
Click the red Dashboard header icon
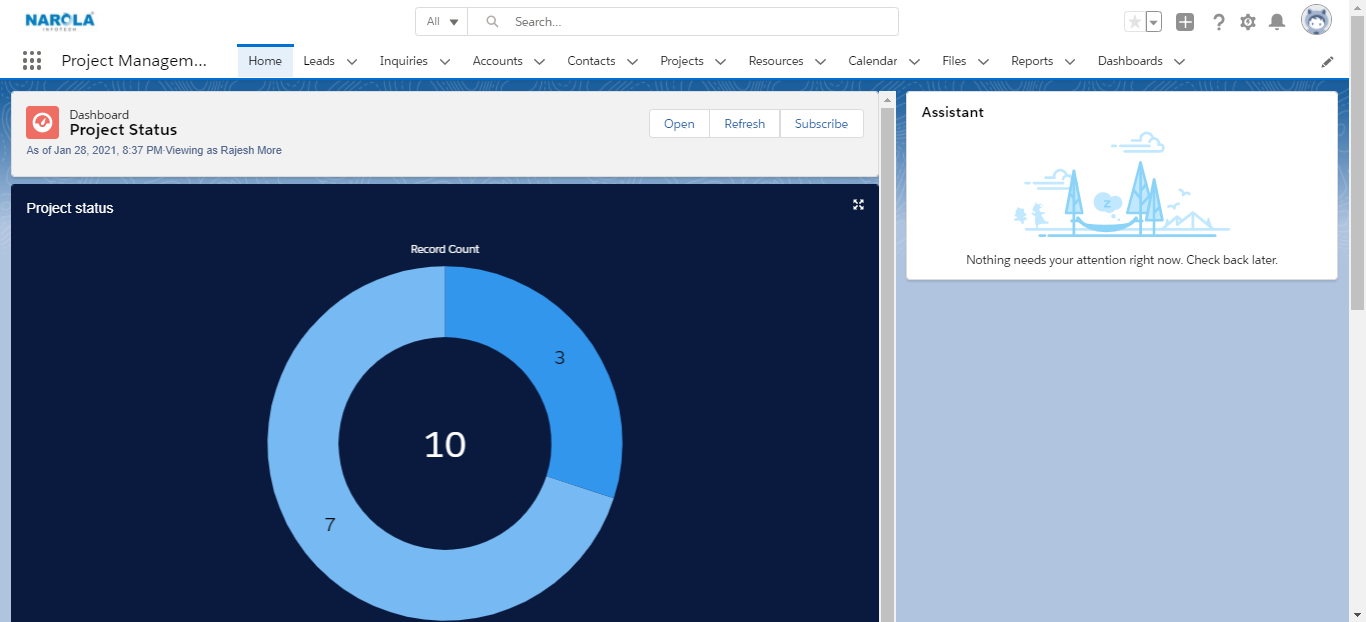coord(42,122)
